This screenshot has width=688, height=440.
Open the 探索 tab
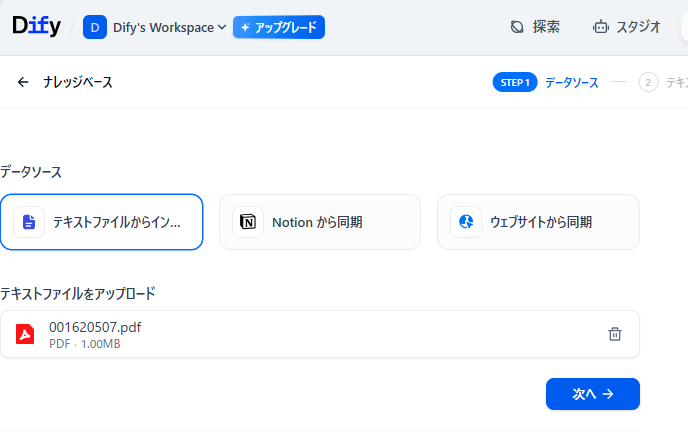coord(534,27)
